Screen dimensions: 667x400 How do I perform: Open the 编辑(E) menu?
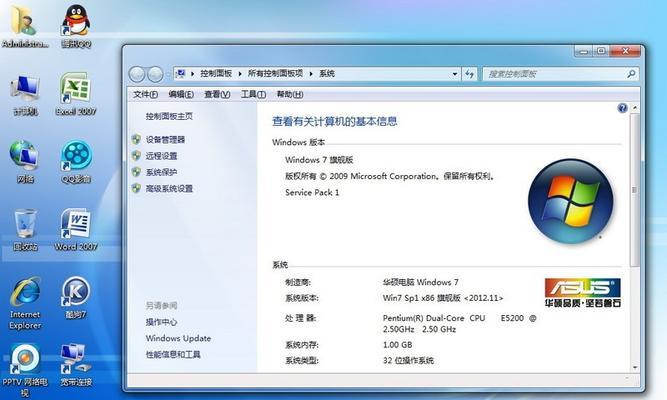[x=181, y=94]
